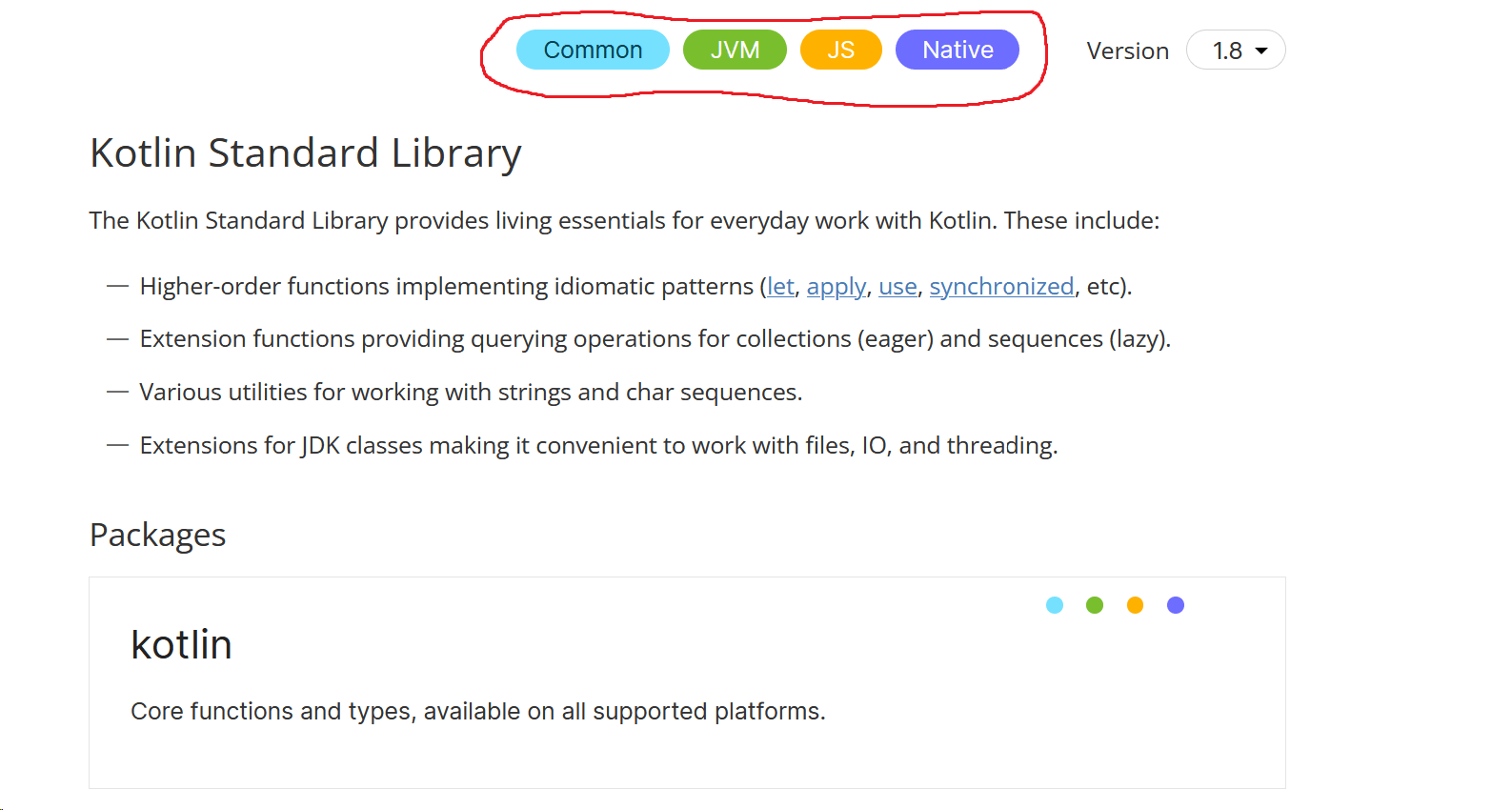1512x810 pixels.
Task: Toggle the JVM platform filter chip
Action: (735, 50)
